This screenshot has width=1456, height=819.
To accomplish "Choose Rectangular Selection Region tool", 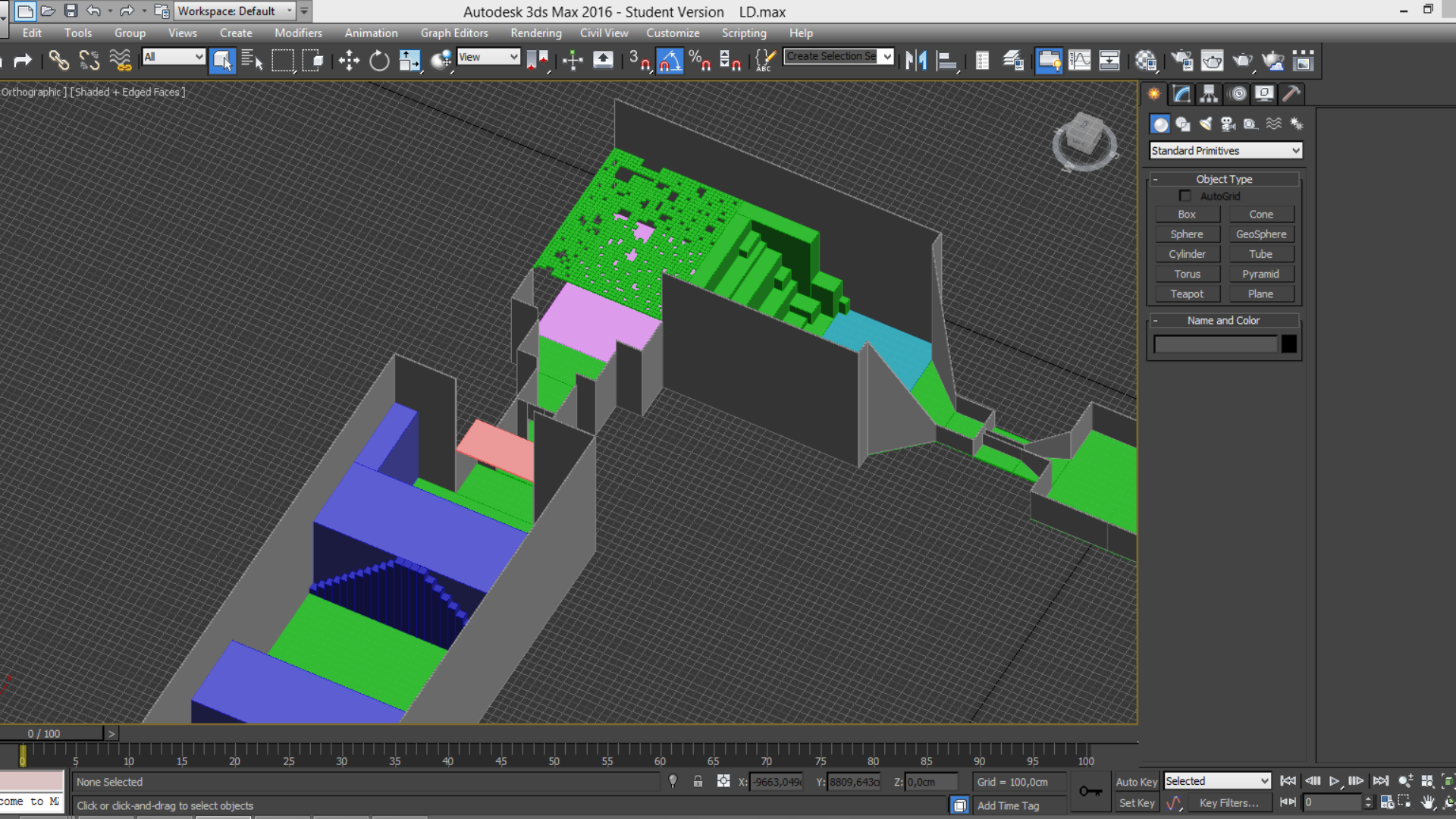I will click(x=283, y=60).
